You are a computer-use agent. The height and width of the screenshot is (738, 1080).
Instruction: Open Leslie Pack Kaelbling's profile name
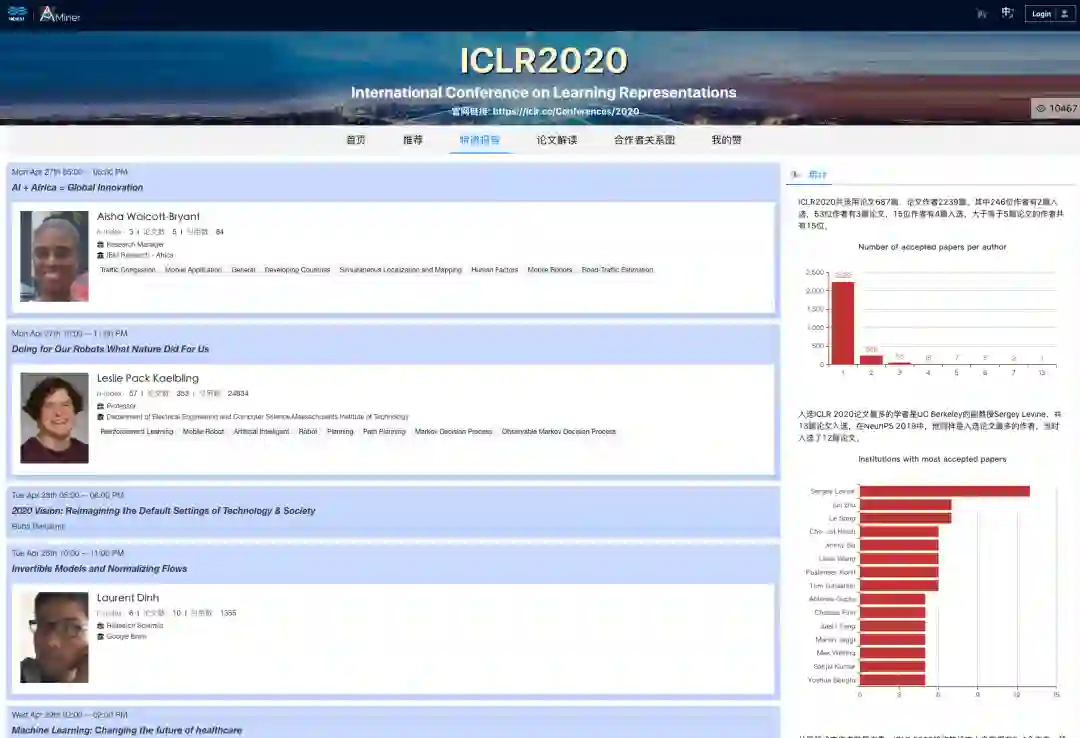click(x=147, y=378)
